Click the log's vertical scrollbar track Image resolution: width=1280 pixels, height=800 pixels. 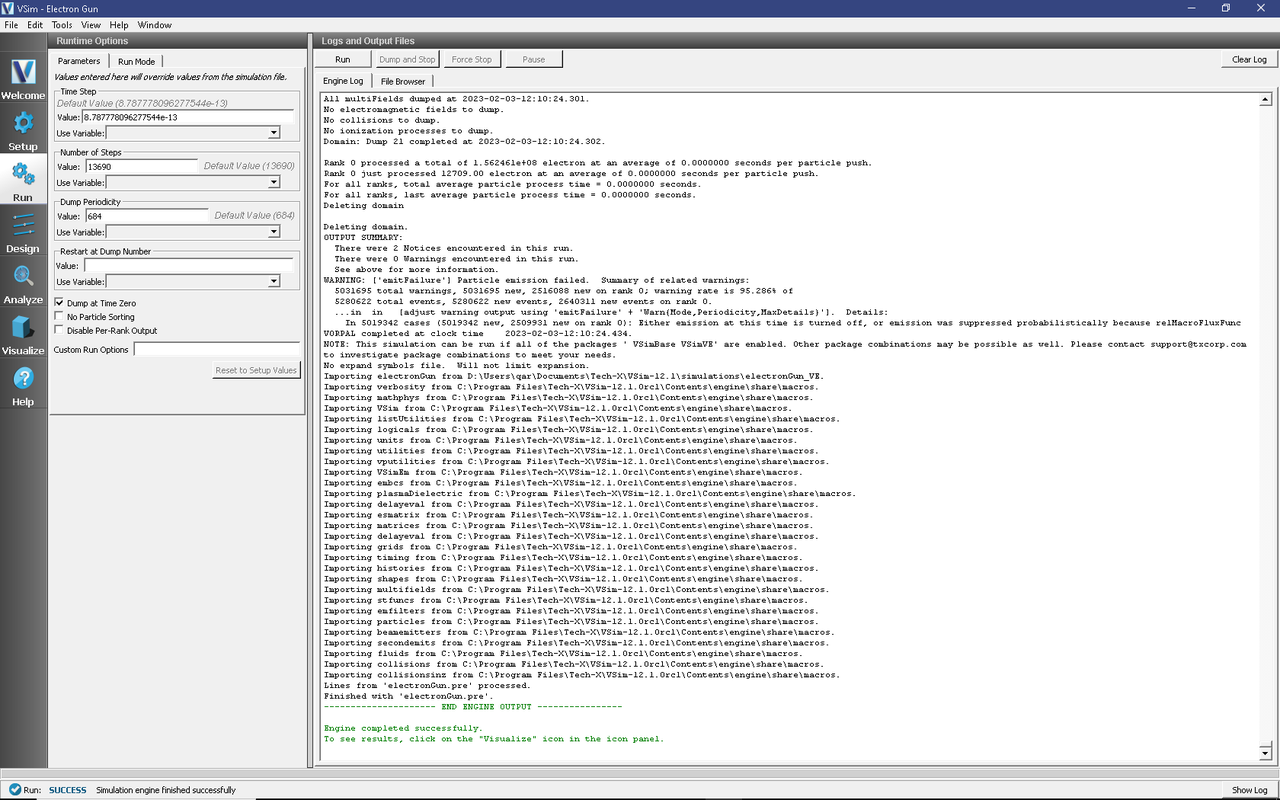(x=1265, y=420)
